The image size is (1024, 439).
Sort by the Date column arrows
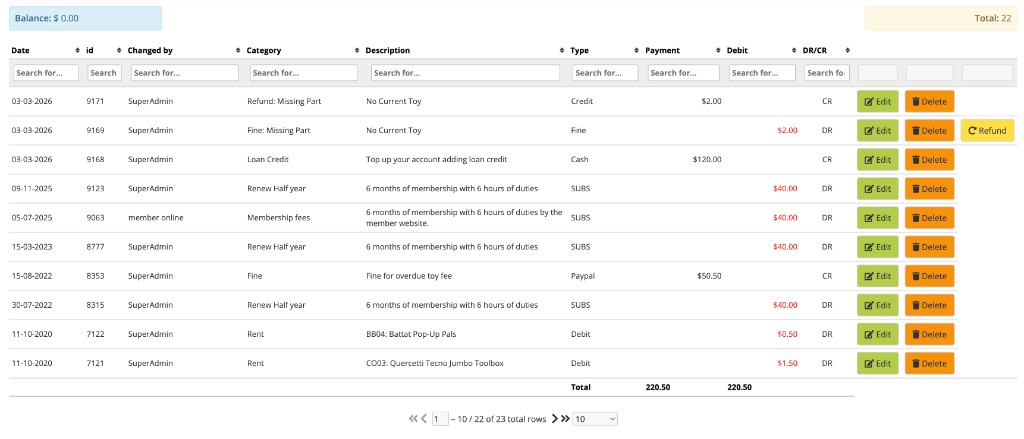pos(78,50)
